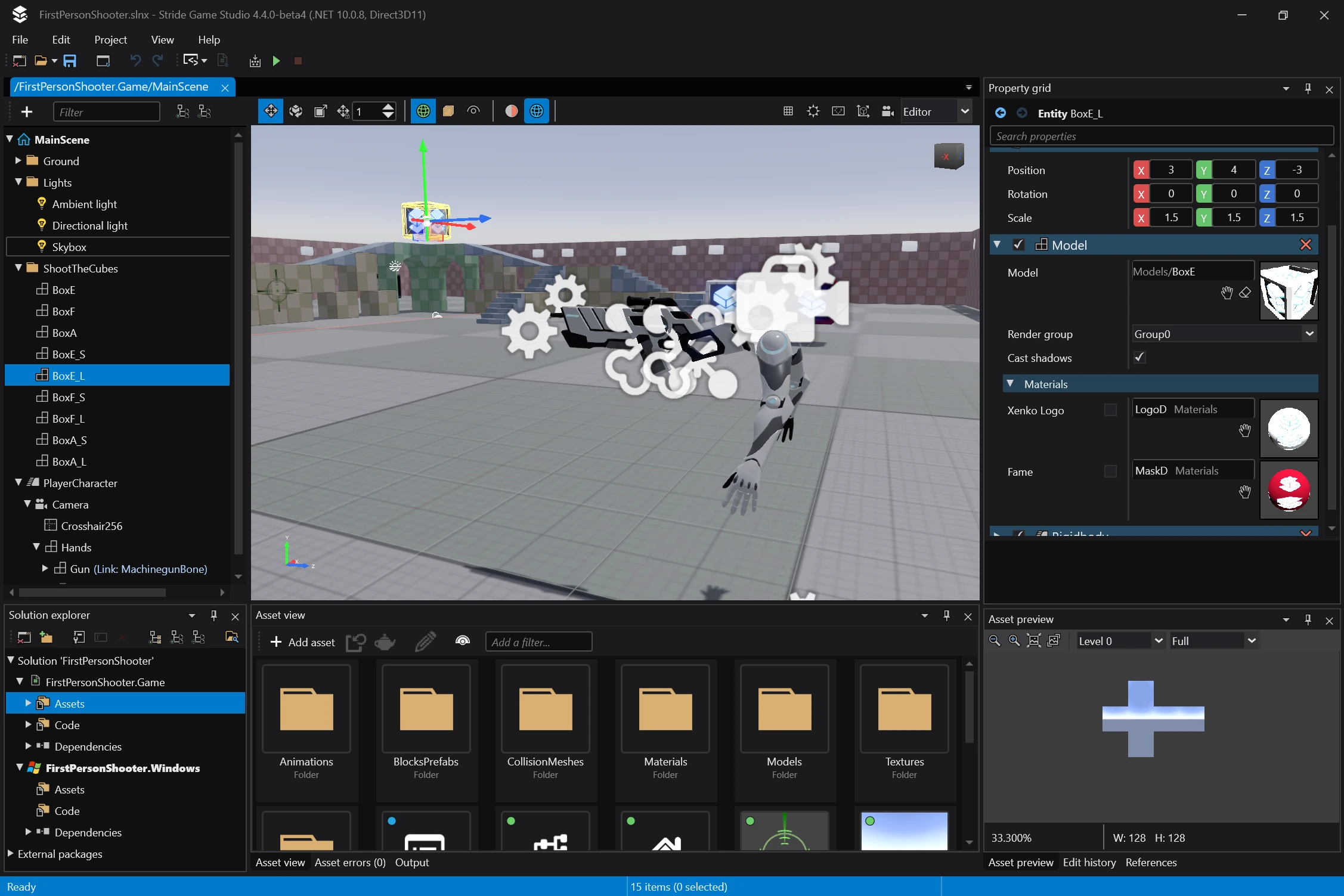Click the Position X value field
Image resolution: width=1344 pixels, height=896 pixels.
(1171, 170)
